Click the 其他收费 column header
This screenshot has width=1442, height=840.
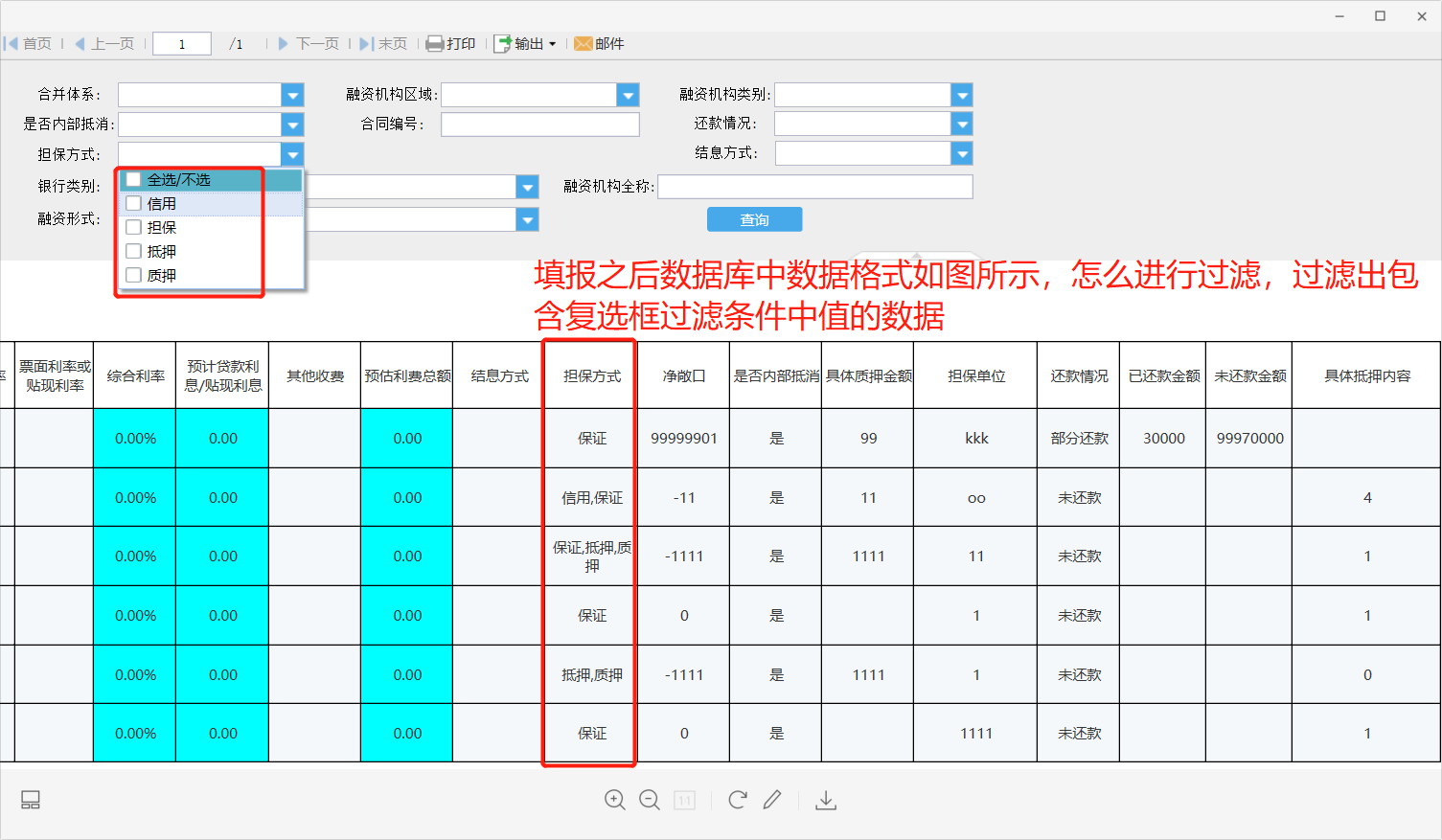coord(315,375)
